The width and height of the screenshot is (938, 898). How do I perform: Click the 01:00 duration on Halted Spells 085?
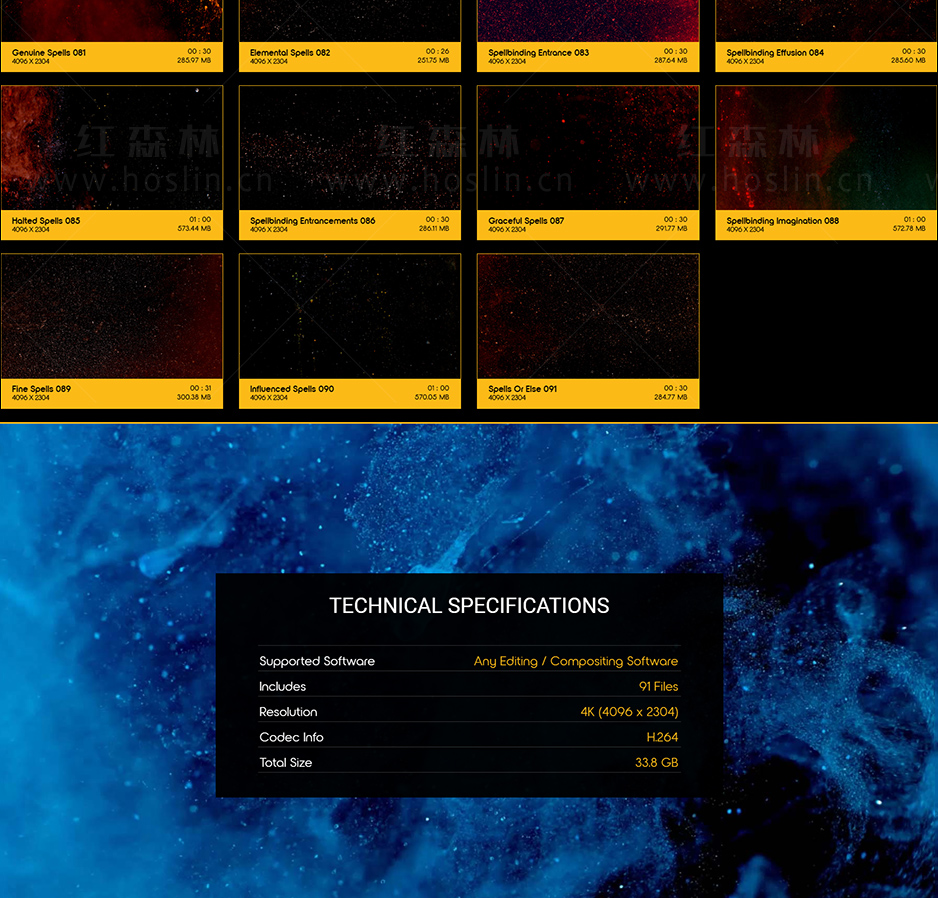point(200,220)
